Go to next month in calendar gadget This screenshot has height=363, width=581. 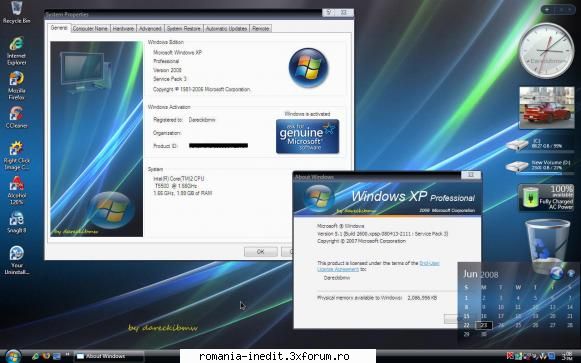coord(571,274)
